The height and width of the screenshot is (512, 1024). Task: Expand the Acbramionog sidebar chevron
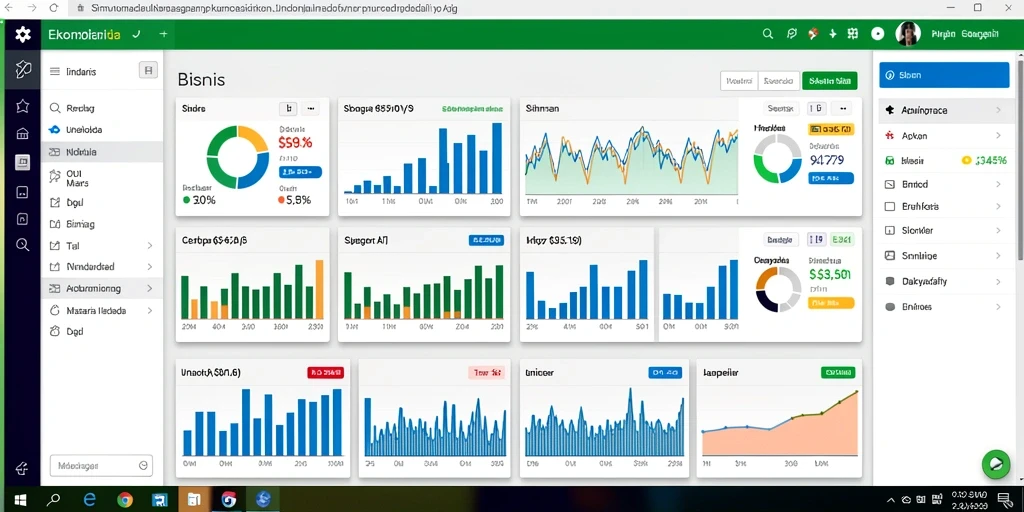[x=150, y=288]
